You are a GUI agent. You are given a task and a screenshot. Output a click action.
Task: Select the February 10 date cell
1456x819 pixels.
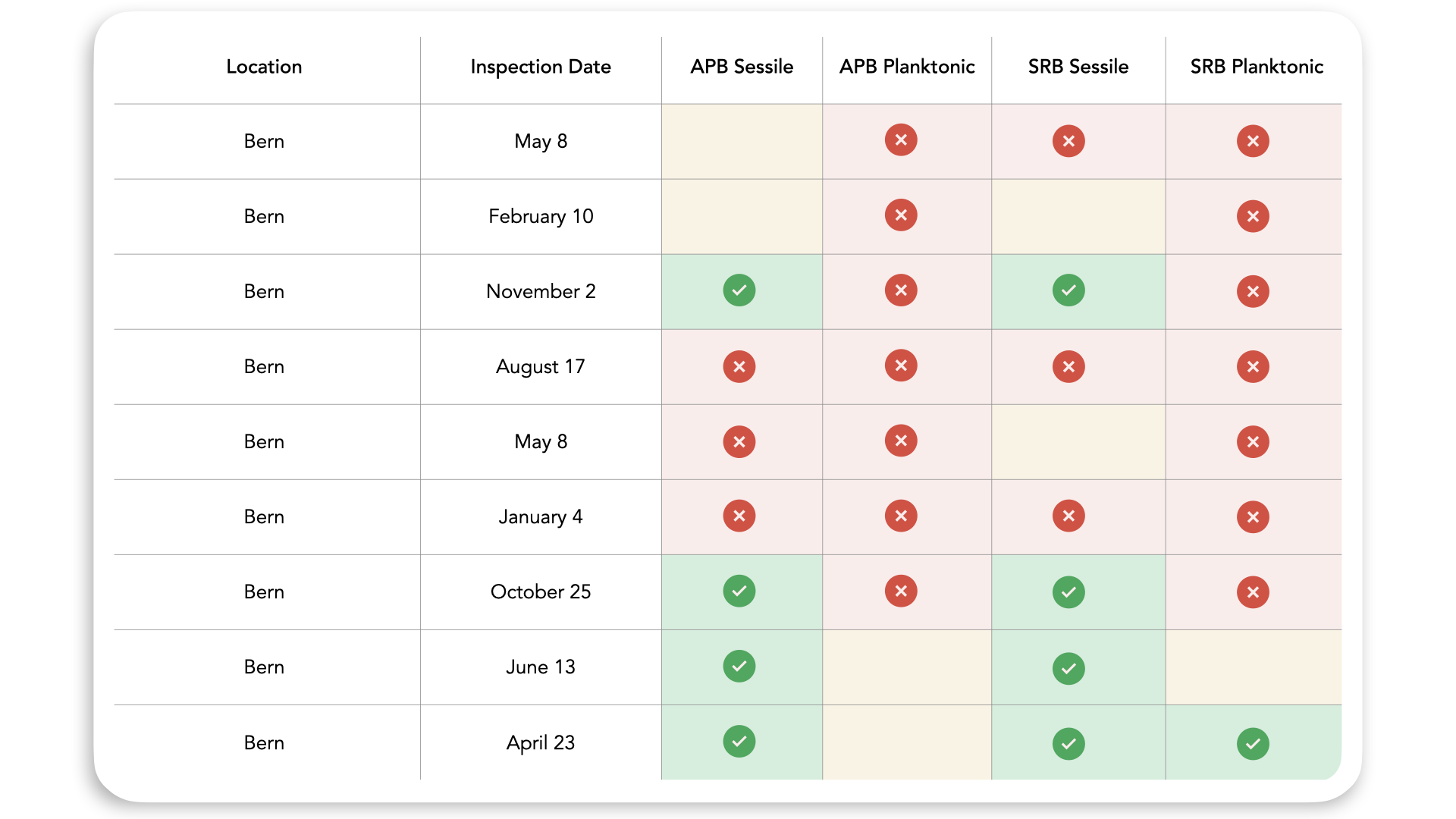[x=540, y=216]
